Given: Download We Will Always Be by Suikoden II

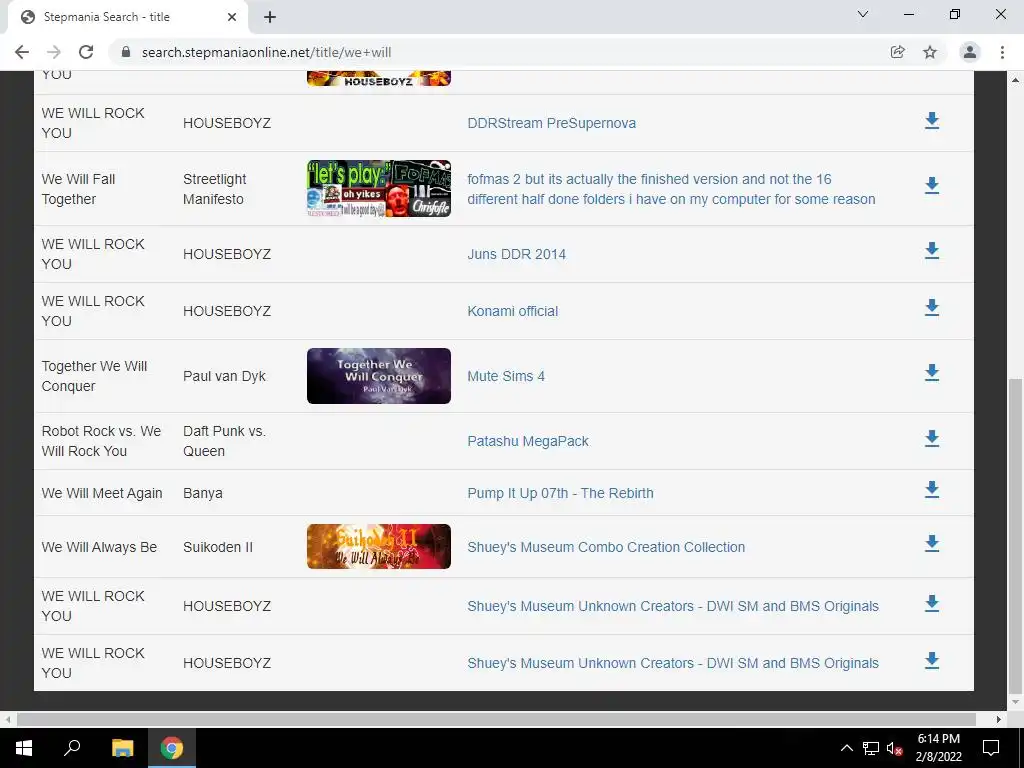Looking at the screenshot, I should click(x=932, y=545).
